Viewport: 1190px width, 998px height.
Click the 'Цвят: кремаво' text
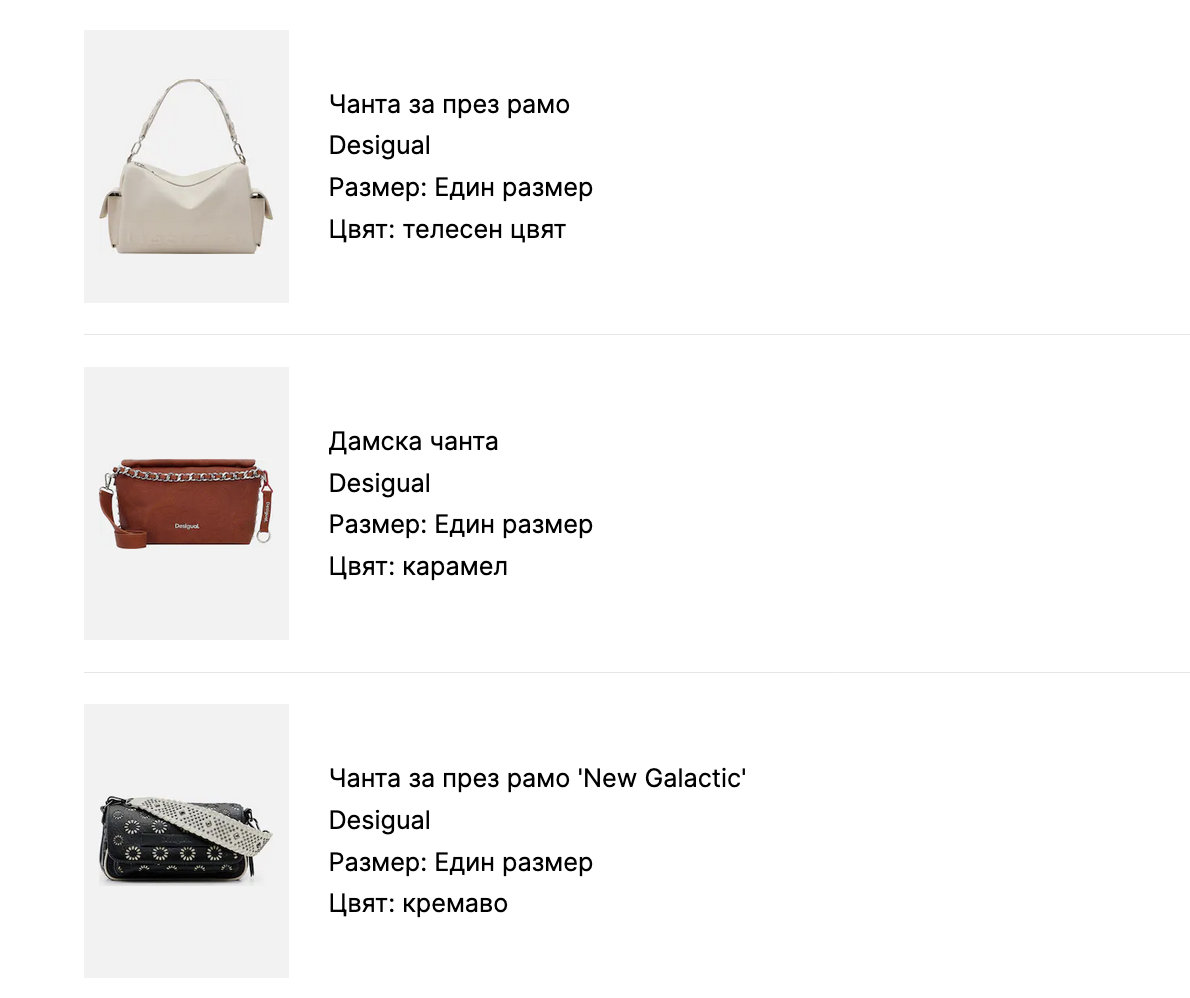click(418, 904)
